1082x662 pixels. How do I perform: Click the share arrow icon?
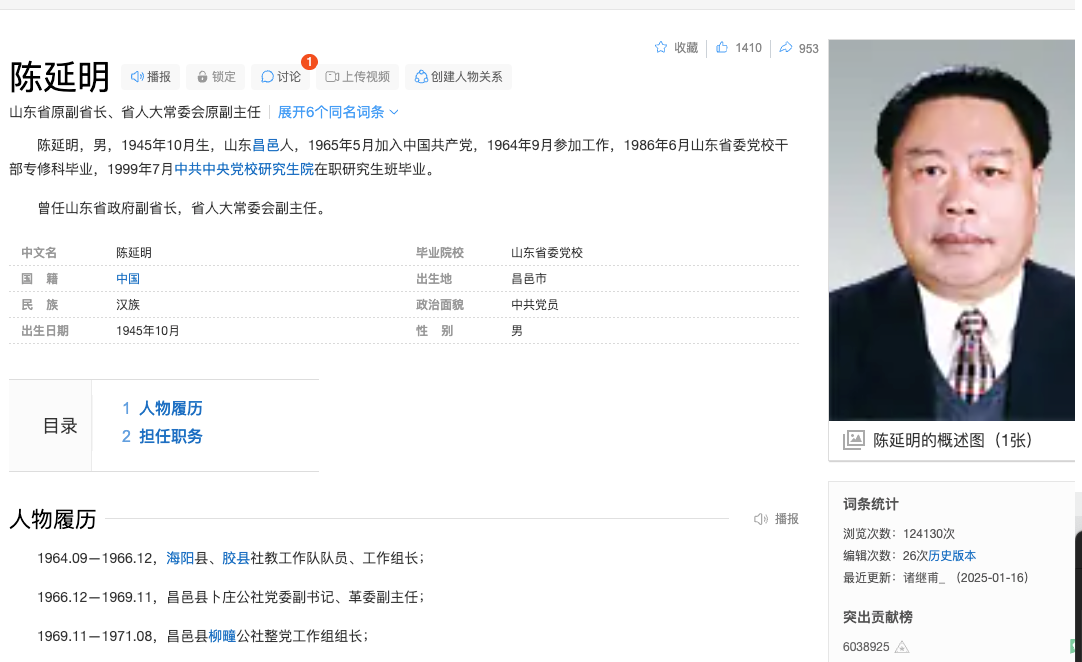786,48
